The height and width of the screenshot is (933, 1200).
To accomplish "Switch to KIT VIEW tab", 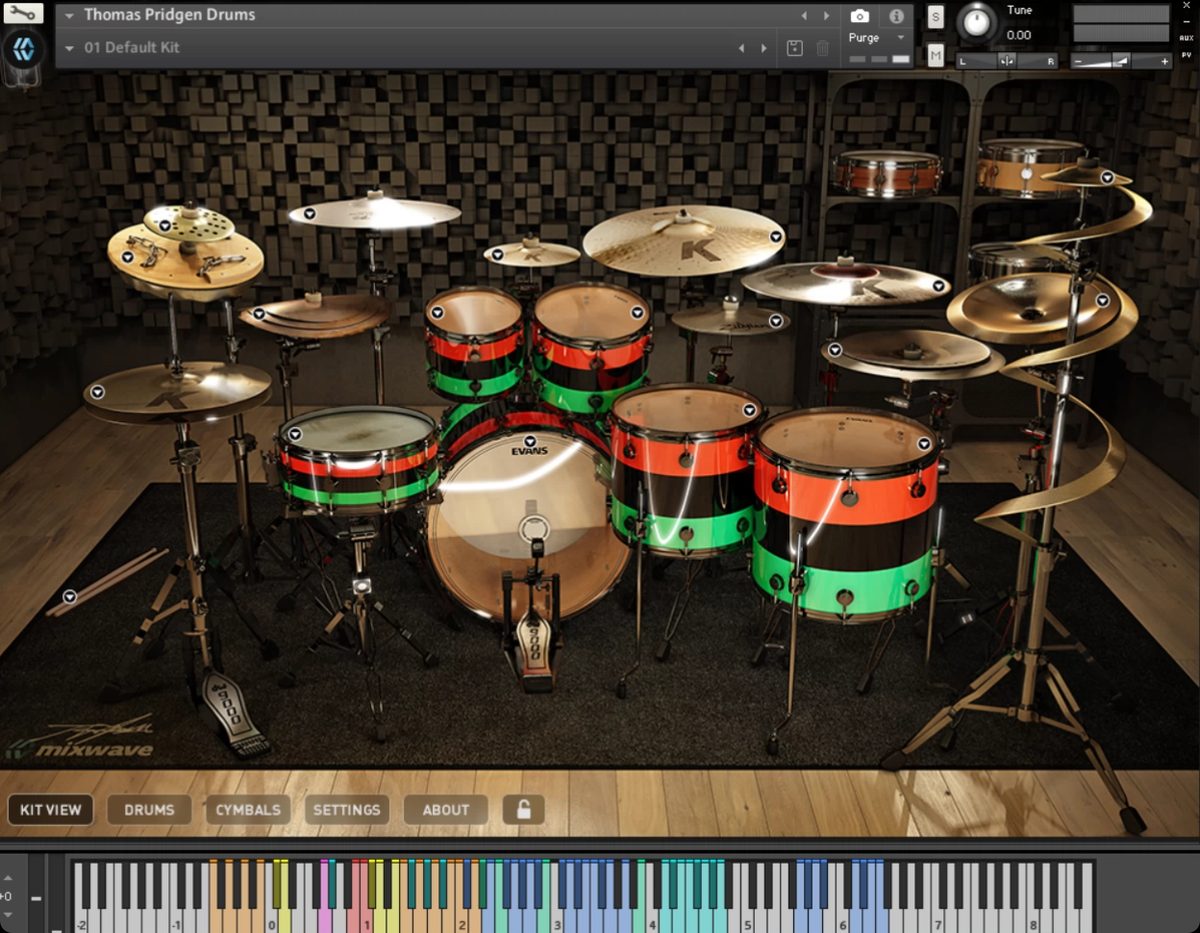I will point(51,810).
